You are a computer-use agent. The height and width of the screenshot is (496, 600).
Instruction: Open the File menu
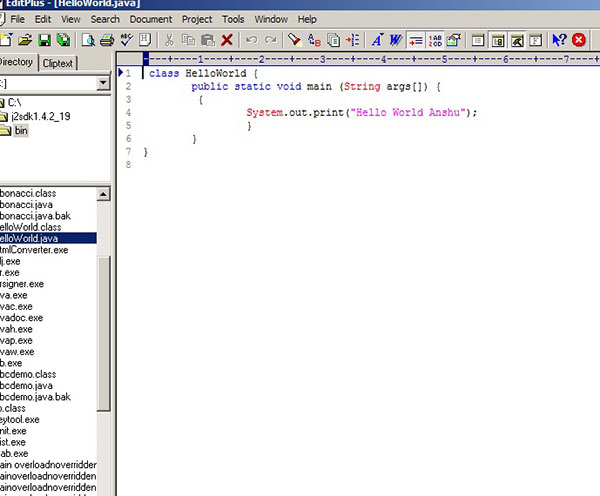coord(18,19)
